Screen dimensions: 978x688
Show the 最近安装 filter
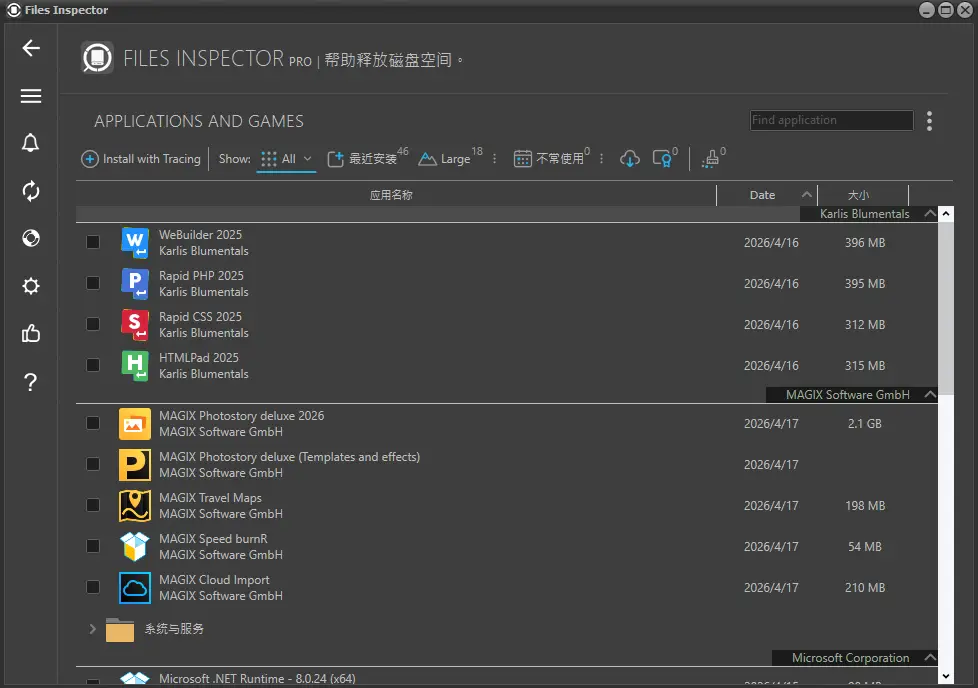[x=365, y=159]
